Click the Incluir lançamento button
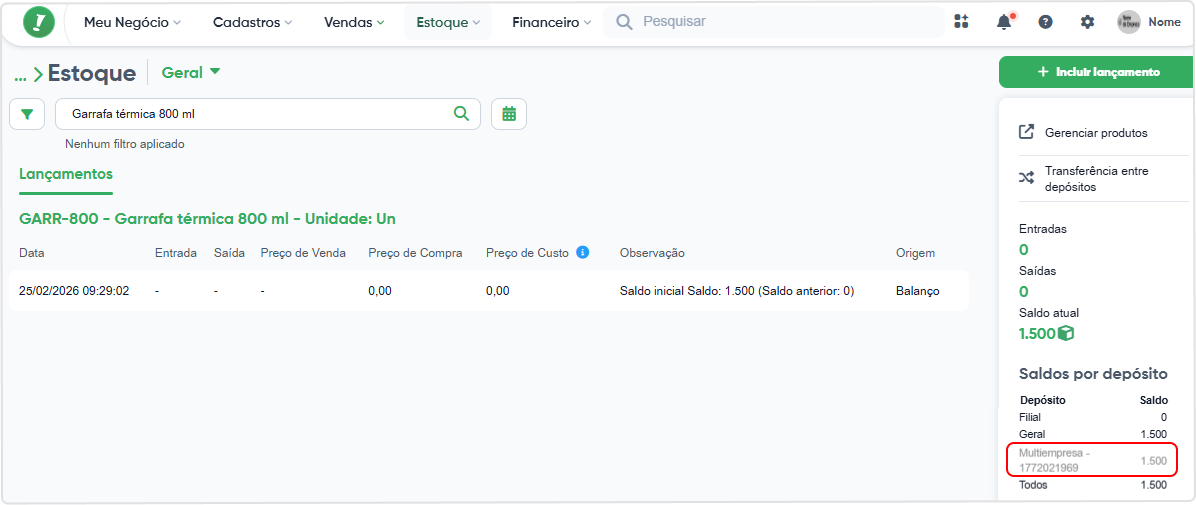The width and height of the screenshot is (1196, 505). (x=1098, y=72)
